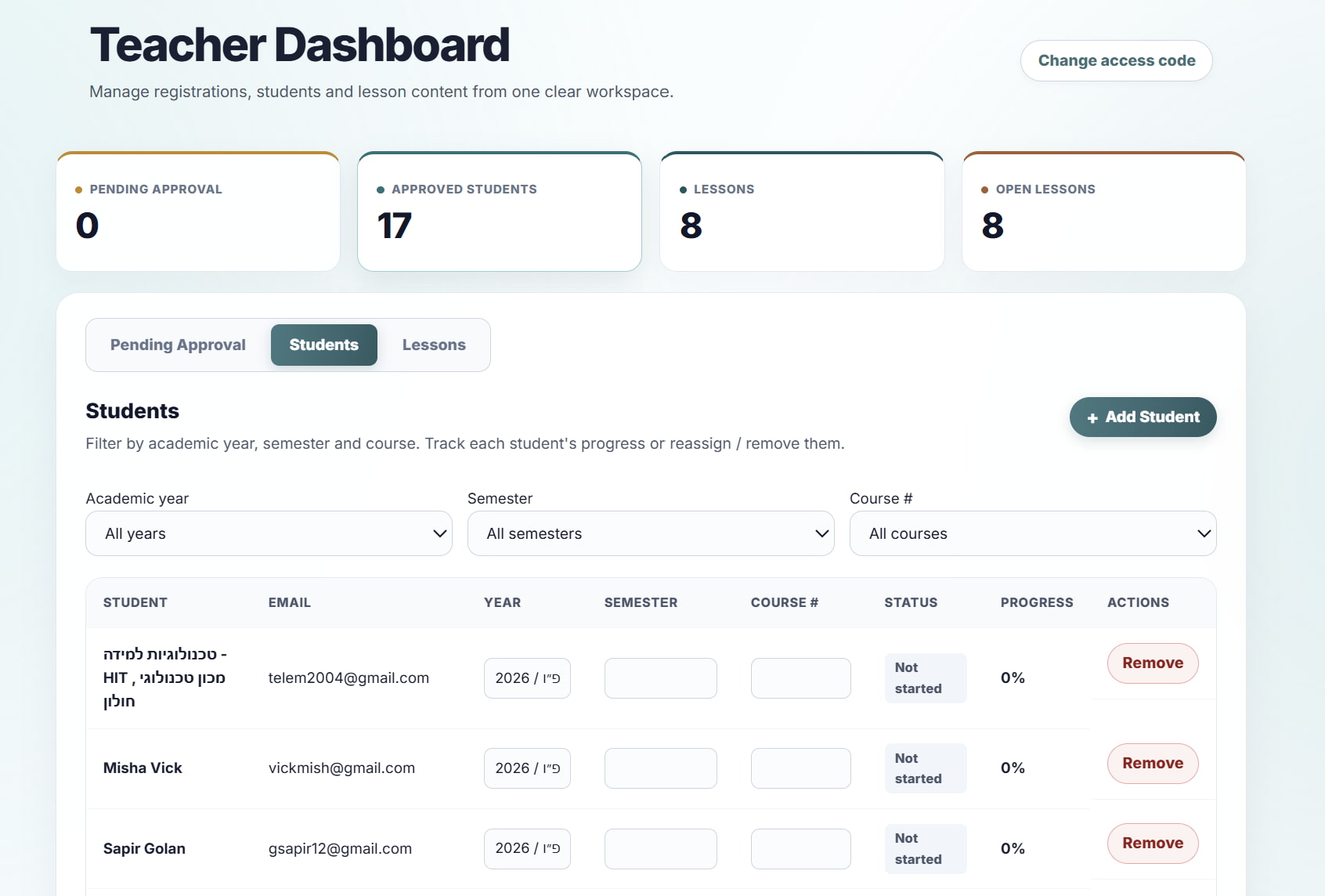Click course number field for Sapir Golan
1325x896 pixels.
click(800, 849)
